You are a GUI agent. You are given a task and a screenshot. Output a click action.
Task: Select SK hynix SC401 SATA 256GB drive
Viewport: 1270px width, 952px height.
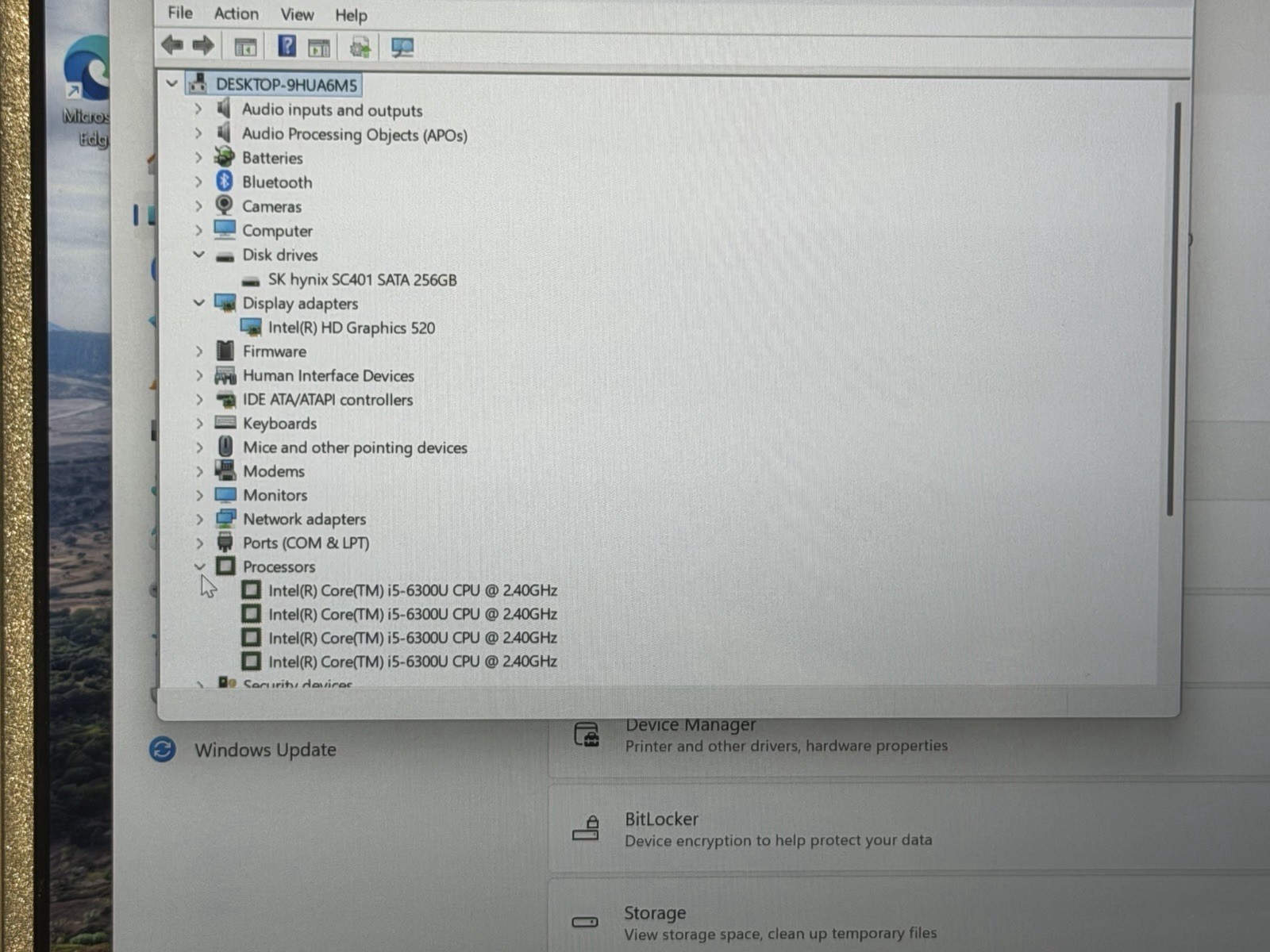coord(362,280)
